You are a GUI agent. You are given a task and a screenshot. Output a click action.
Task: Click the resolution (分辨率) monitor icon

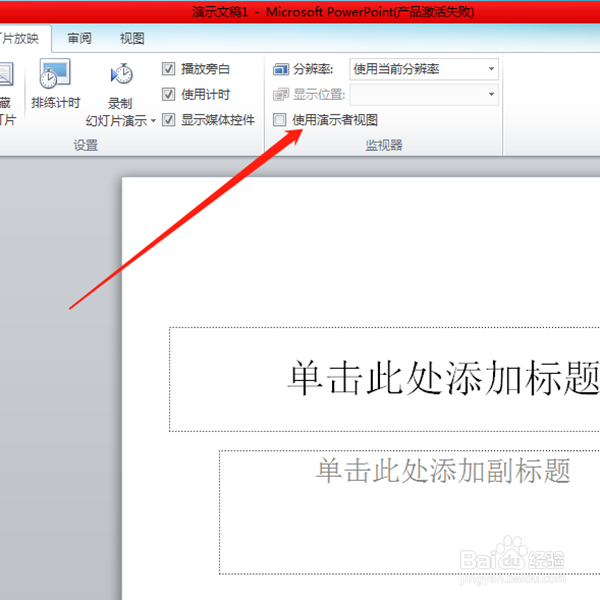click(x=281, y=70)
